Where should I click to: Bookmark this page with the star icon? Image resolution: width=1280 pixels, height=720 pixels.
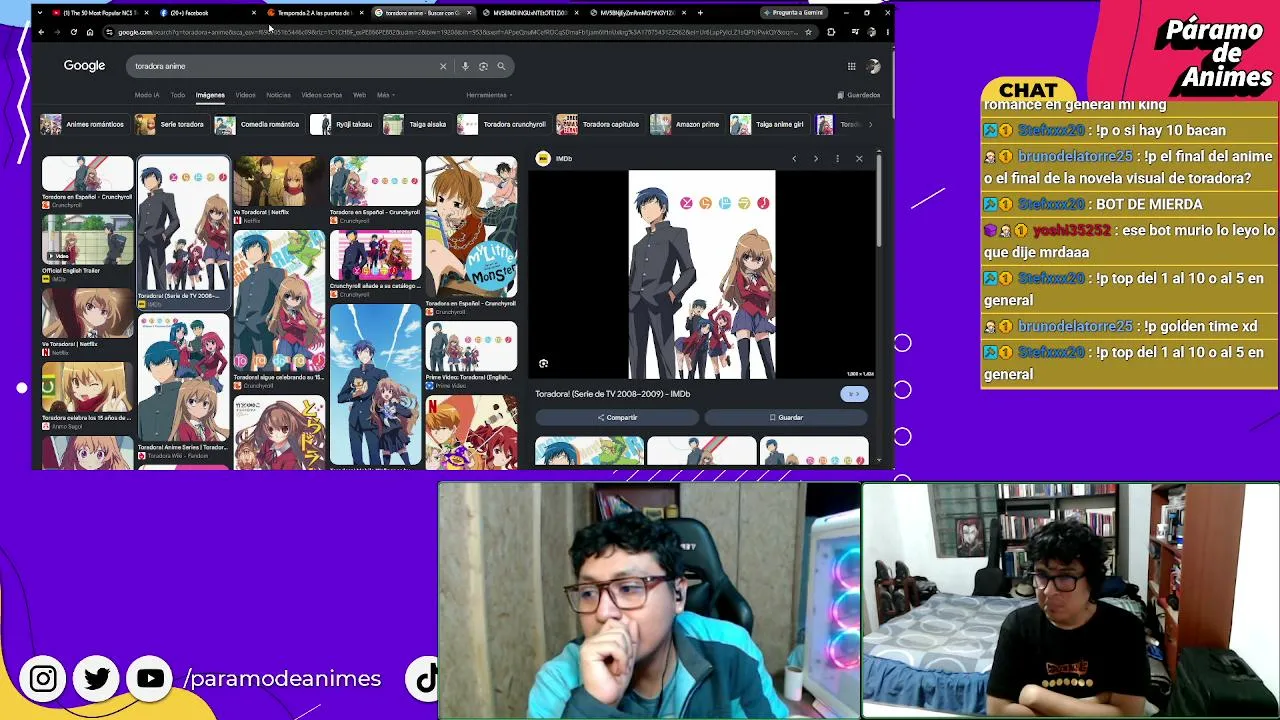(x=808, y=32)
